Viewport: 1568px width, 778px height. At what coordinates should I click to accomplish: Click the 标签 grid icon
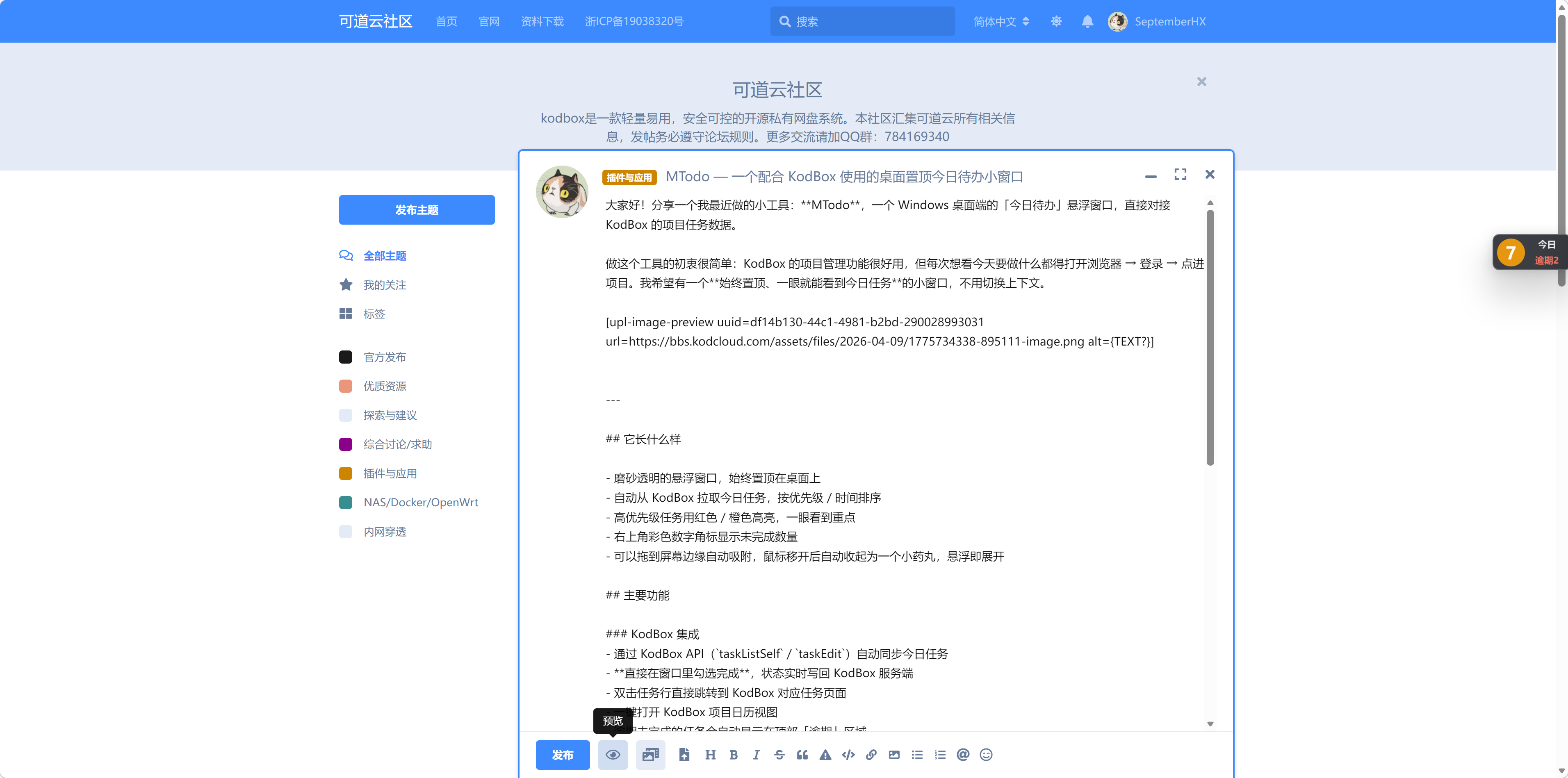click(346, 314)
